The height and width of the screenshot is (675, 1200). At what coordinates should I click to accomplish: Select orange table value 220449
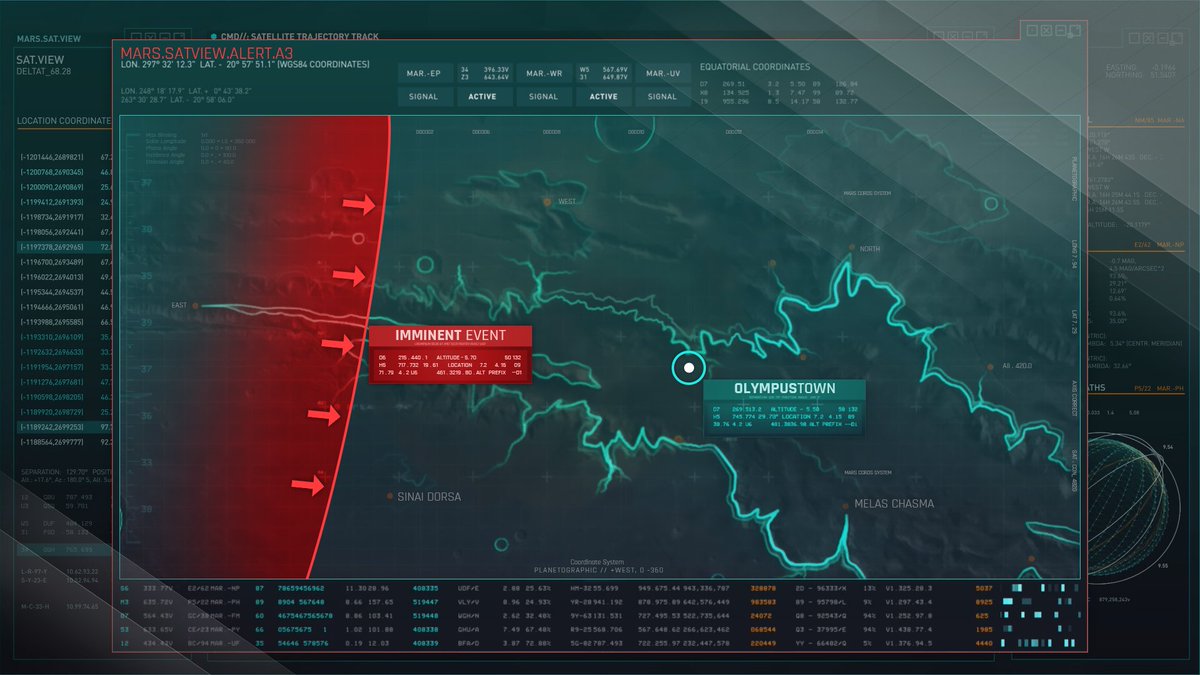coord(762,645)
